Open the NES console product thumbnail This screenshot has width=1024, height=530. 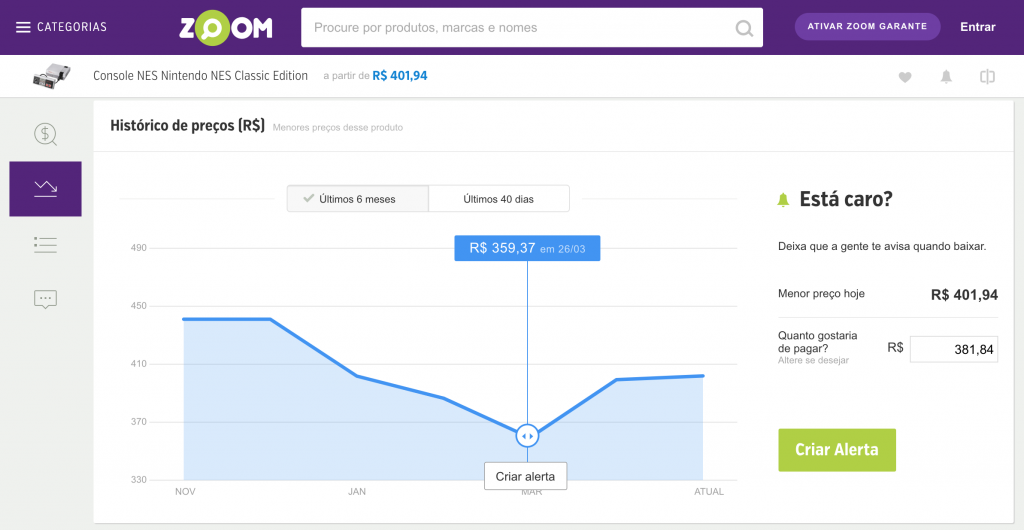tap(50, 76)
